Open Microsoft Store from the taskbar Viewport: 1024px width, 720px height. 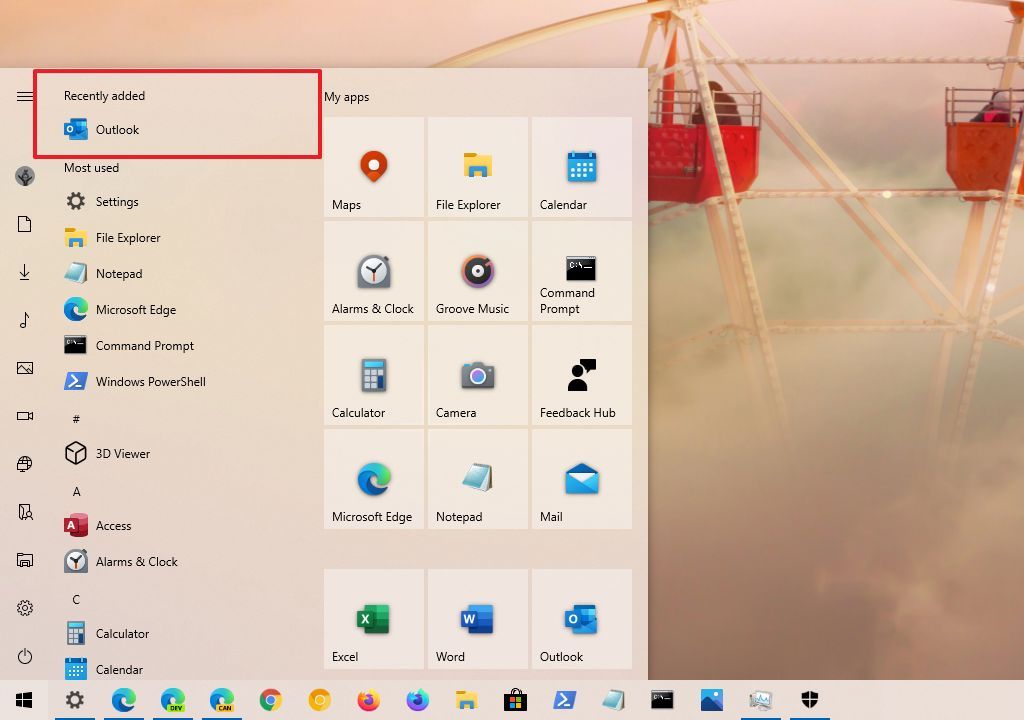[514, 700]
